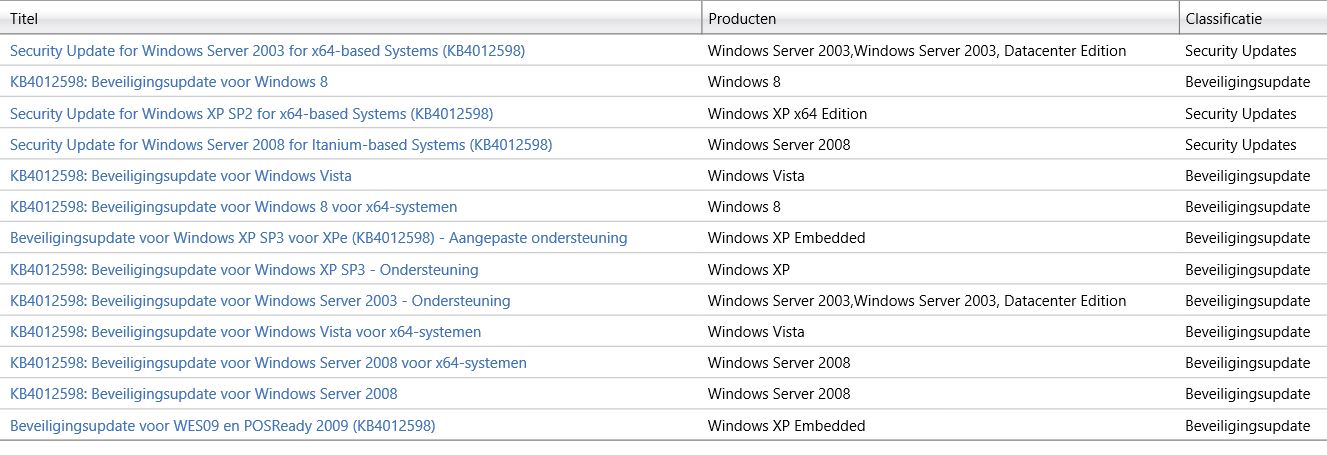Open Security Update for Windows Server 2003 x64 link

click(x=267, y=50)
